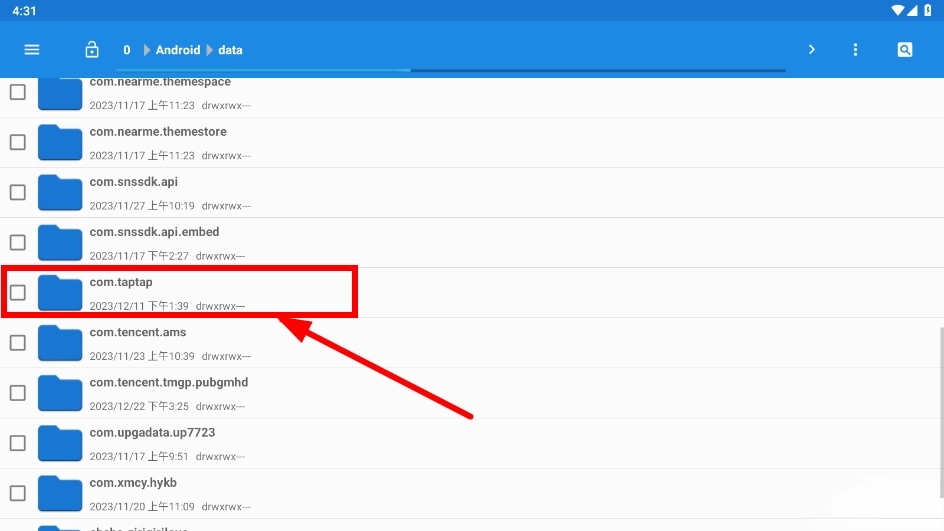Viewport: 944px width, 531px height.
Task: Go to Android in the breadcrumb path
Action: [x=178, y=50]
